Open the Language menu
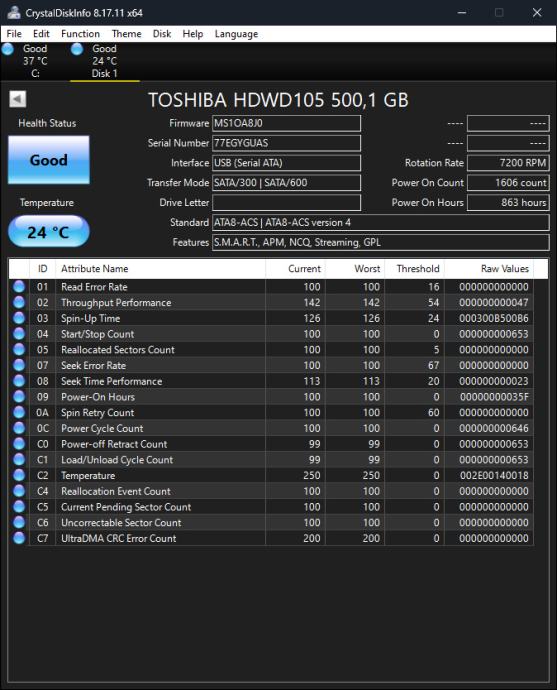557x690 pixels. [x=236, y=34]
